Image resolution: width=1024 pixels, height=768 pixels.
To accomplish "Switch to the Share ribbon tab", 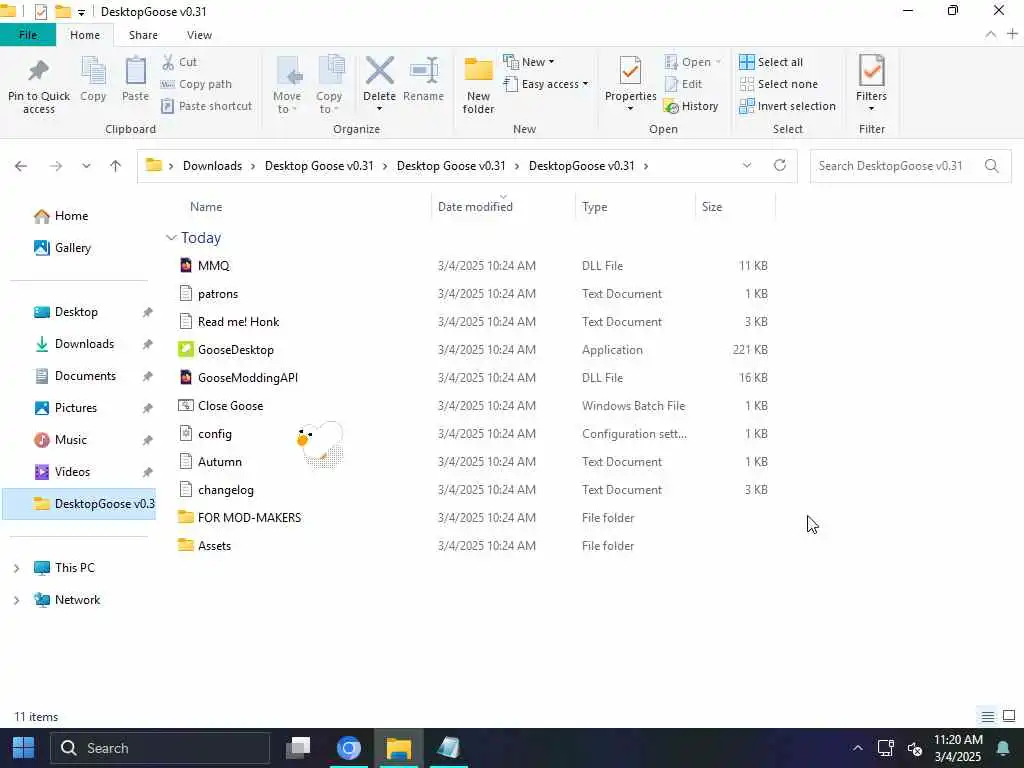I will (x=143, y=35).
